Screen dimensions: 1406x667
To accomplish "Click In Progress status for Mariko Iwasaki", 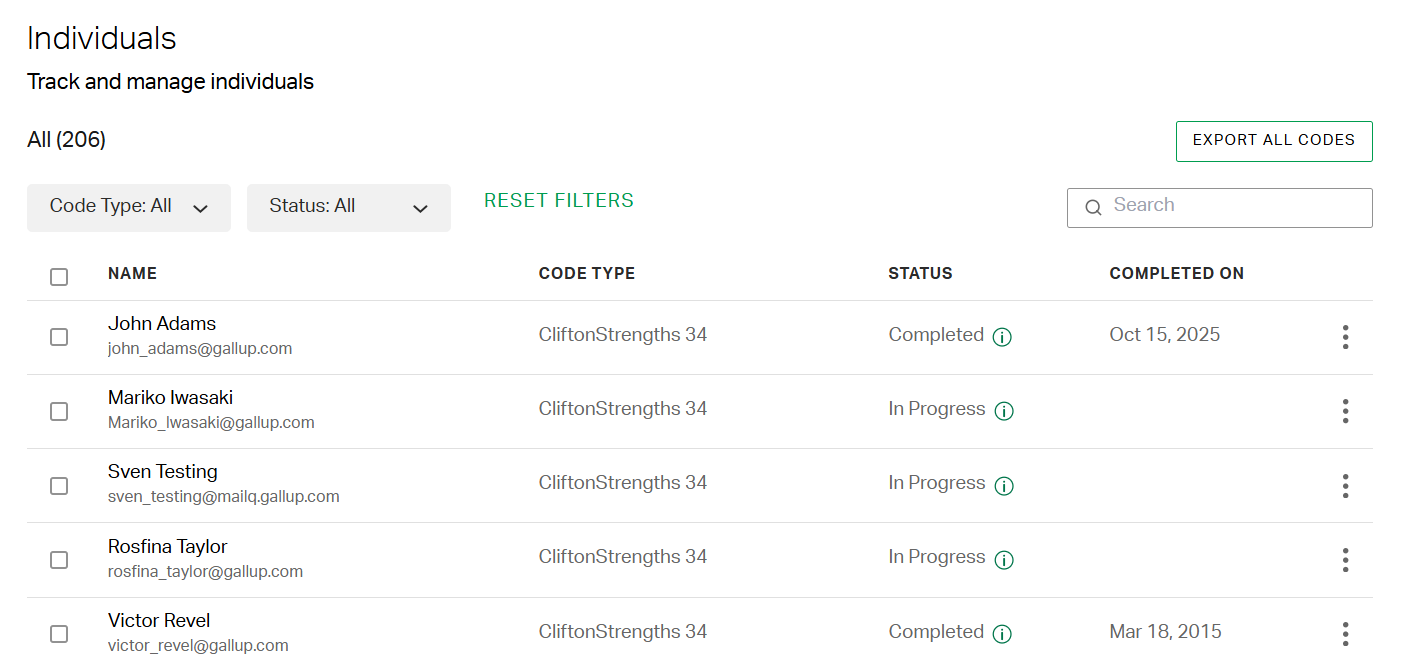I will pyautogui.click(x=937, y=409).
